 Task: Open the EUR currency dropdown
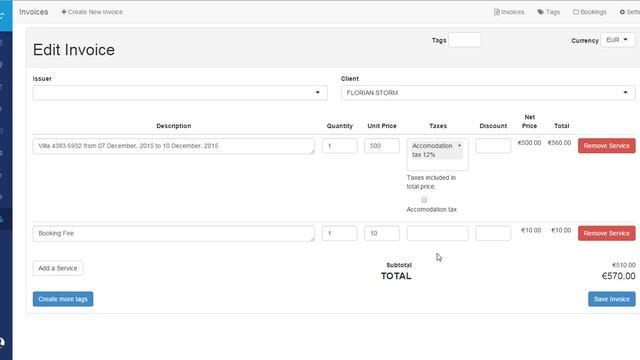pos(618,40)
